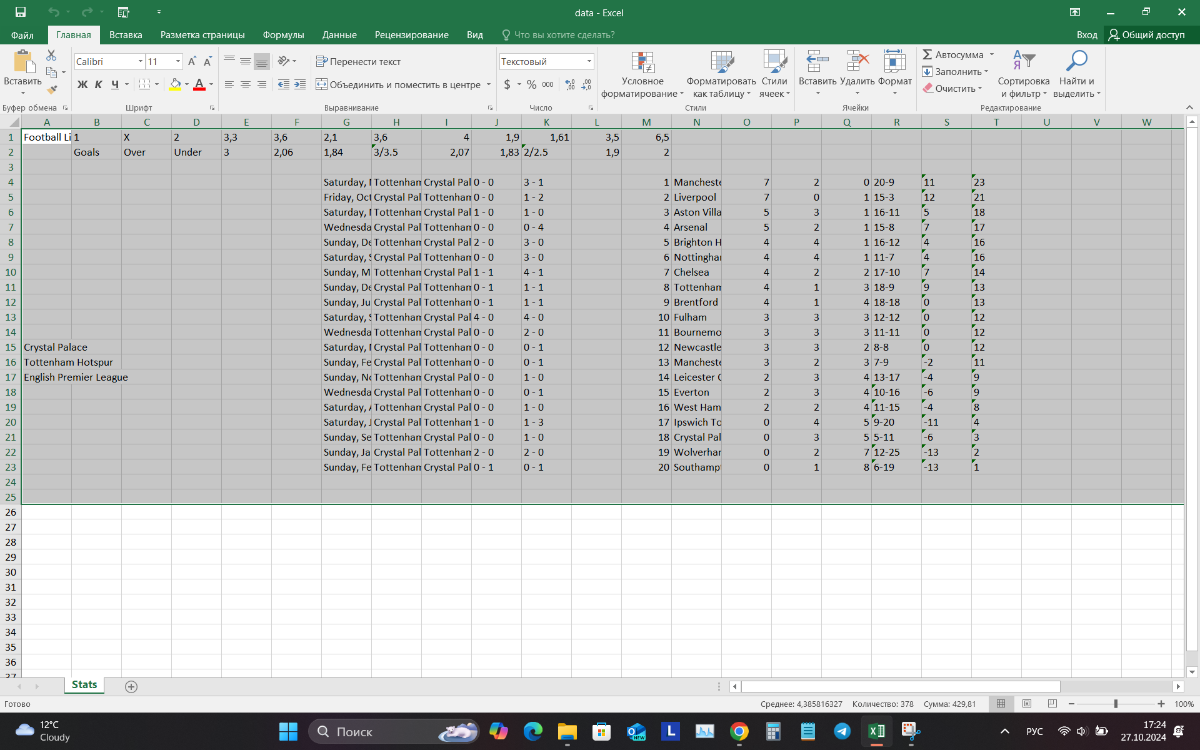Image resolution: width=1200 pixels, height=750 pixels.
Task: Align cell content to the vertical middle
Action: point(245,61)
